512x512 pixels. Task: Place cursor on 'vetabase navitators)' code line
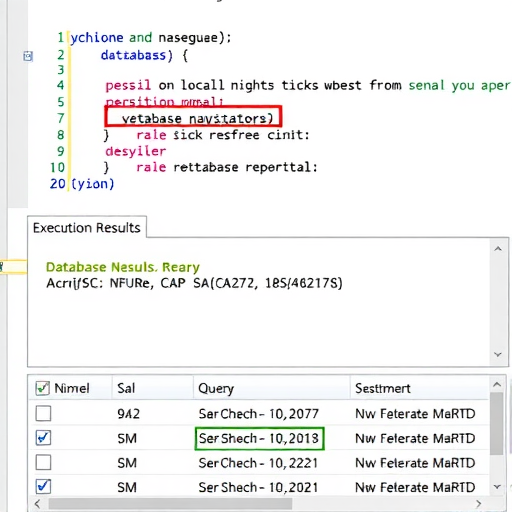[197, 119]
